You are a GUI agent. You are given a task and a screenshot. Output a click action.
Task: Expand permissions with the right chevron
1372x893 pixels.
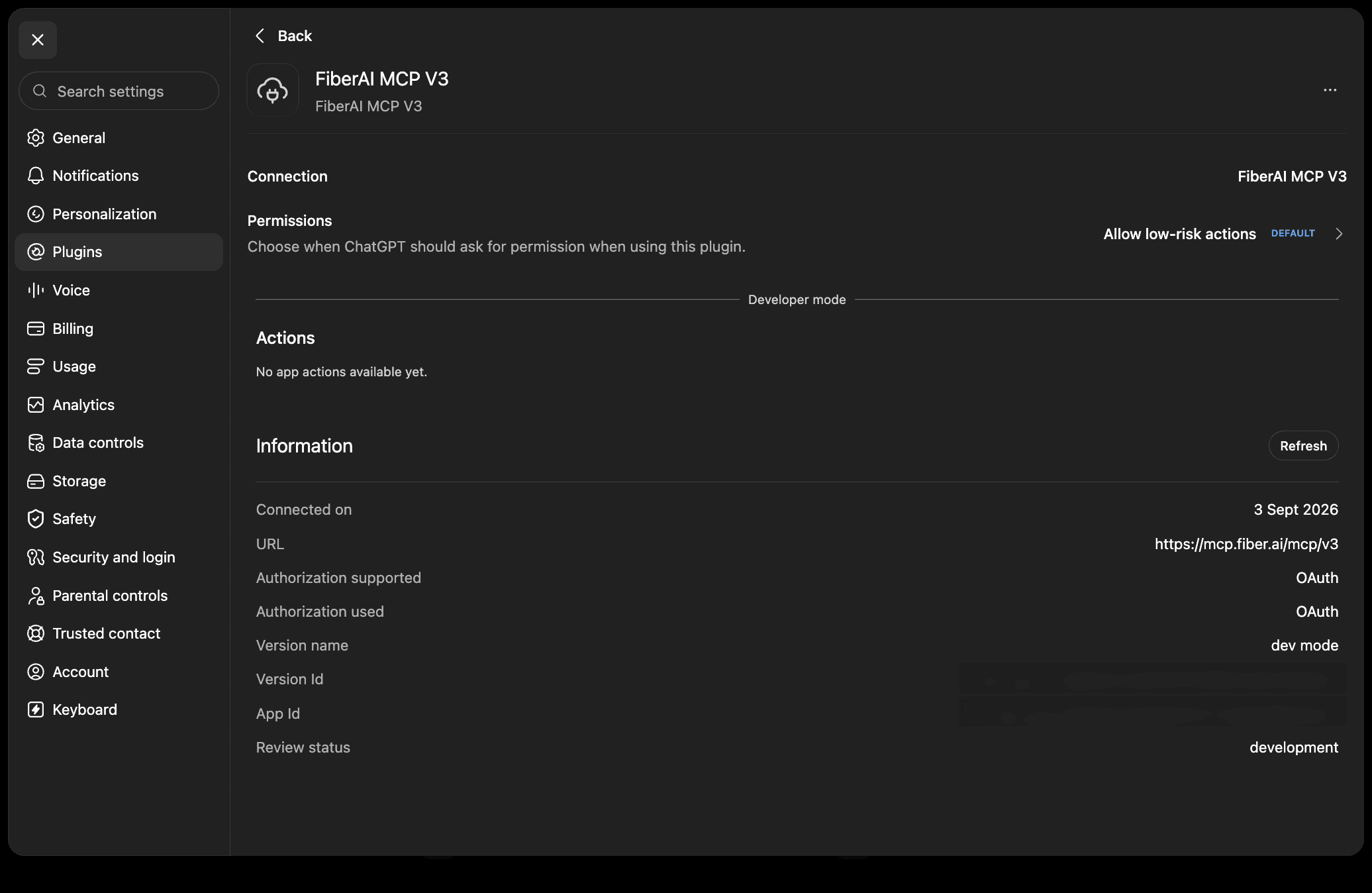tap(1339, 234)
